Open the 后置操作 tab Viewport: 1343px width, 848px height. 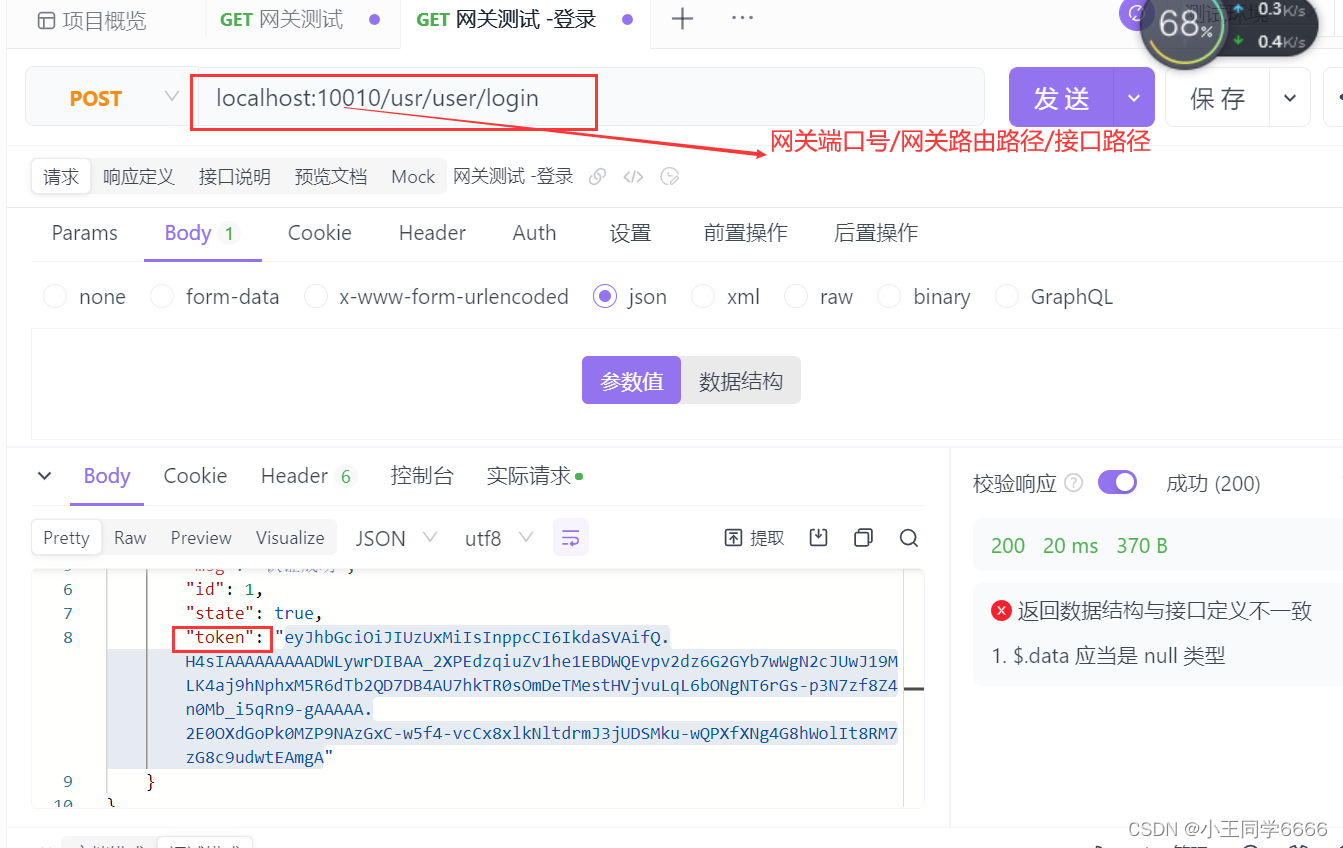876,233
